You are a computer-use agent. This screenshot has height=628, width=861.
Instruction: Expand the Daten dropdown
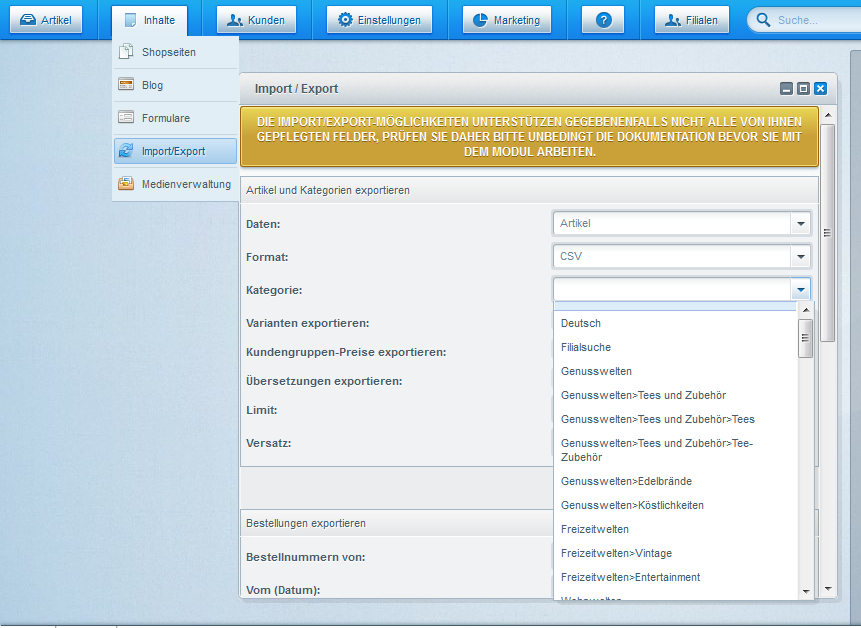pyautogui.click(x=800, y=224)
